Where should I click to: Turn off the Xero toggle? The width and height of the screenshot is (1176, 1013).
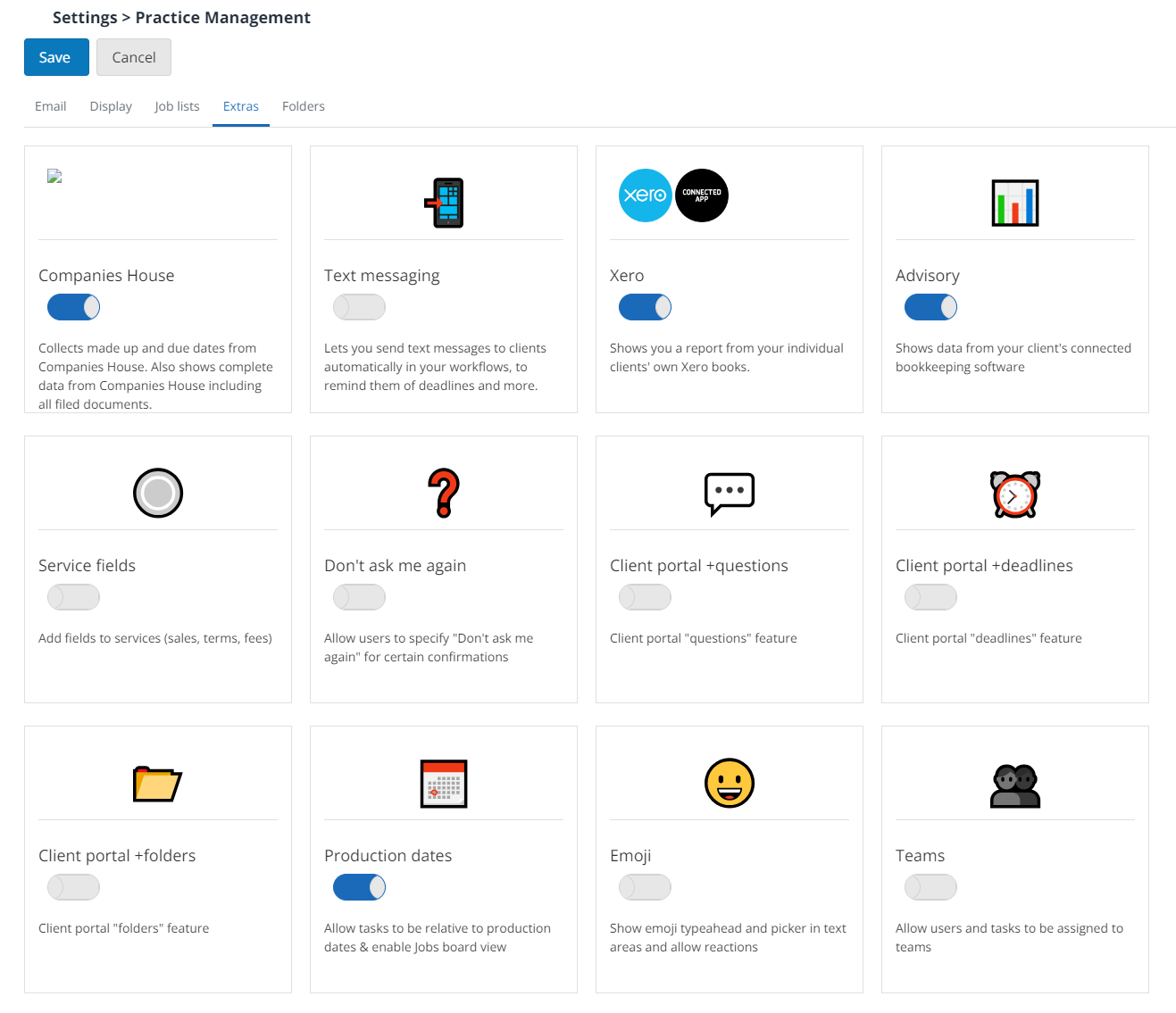[645, 307]
